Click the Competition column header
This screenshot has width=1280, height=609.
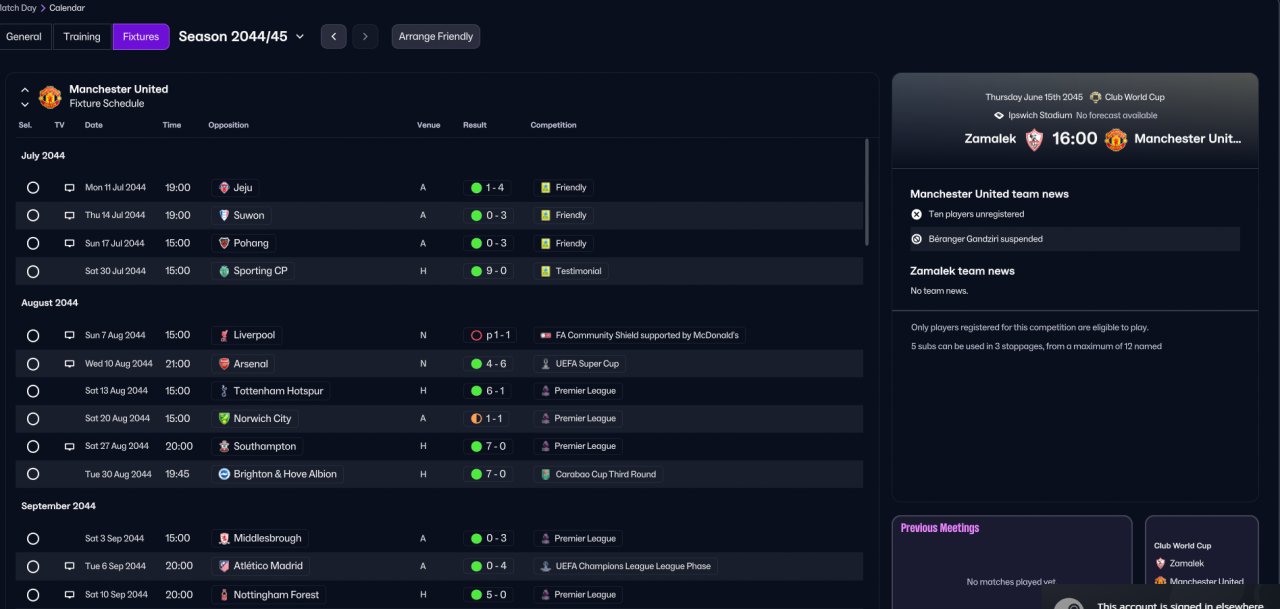tap(553, 125)
